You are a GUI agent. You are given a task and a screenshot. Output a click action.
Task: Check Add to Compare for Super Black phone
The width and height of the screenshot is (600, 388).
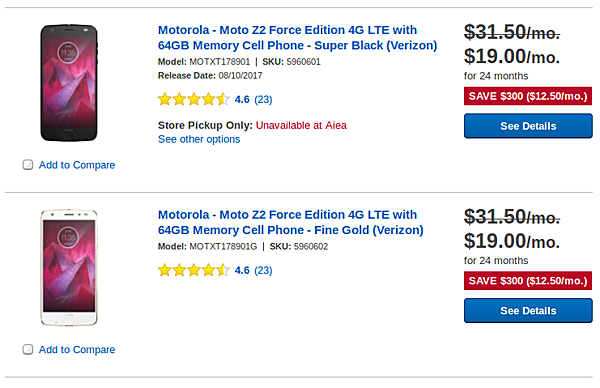pos(28,165)
